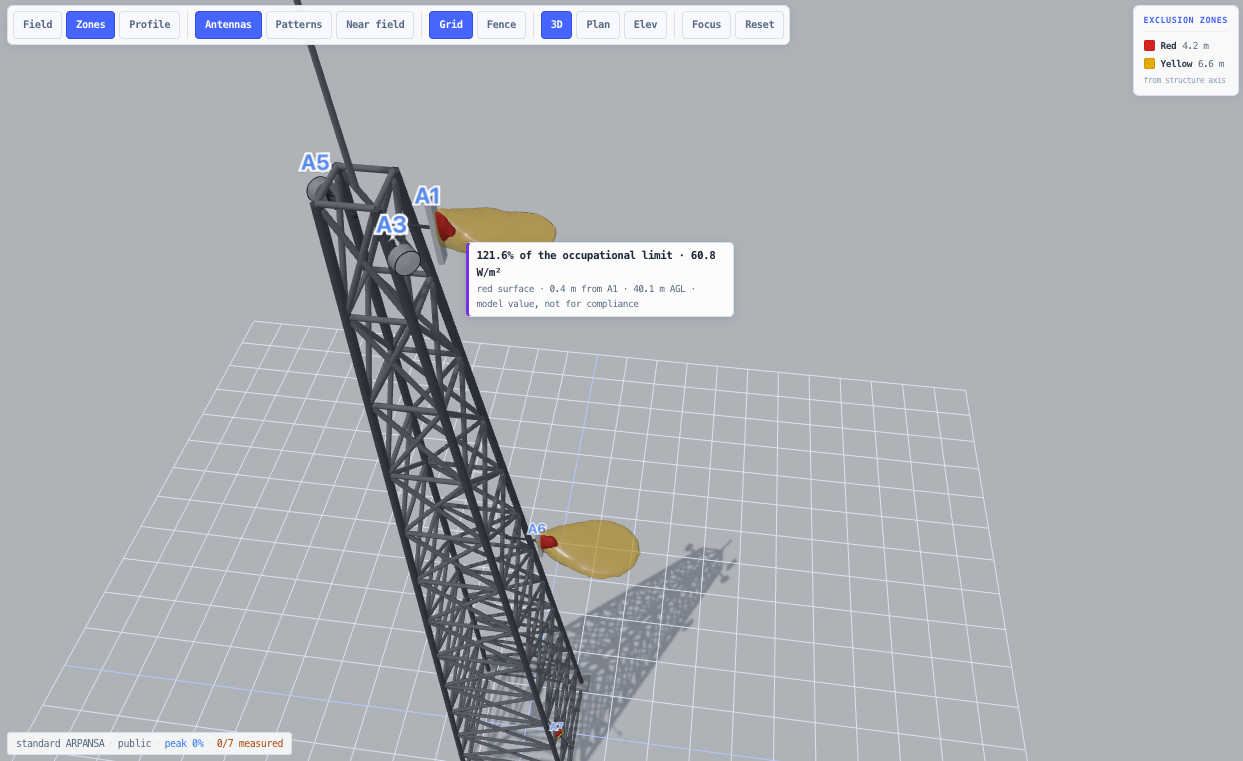Click the red lobe at antenna A1
This screenshot has height=761, width=1243.
click(x=444, y=226)
